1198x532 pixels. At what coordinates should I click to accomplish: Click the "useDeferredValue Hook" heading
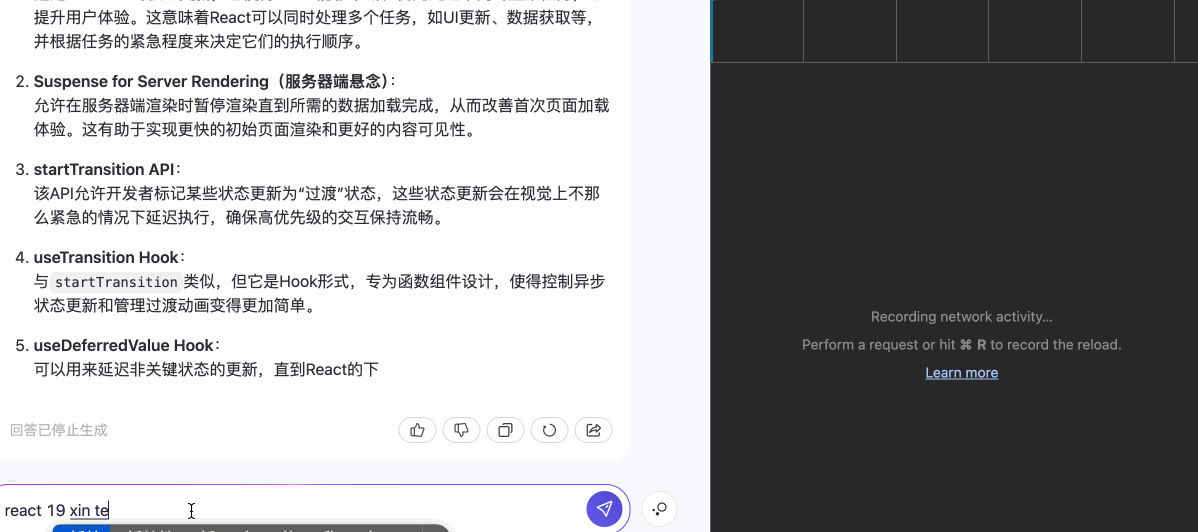(124, 345)
